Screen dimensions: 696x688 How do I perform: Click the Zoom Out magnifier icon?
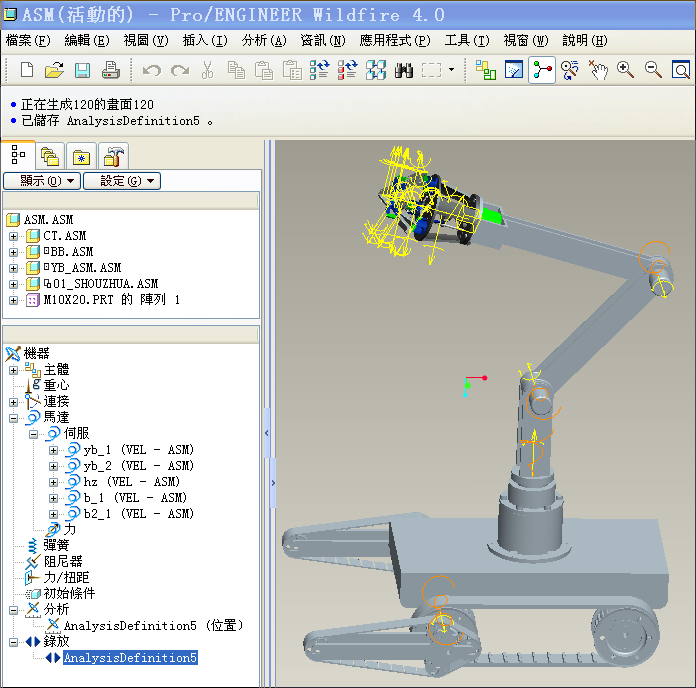pos(653,70)
